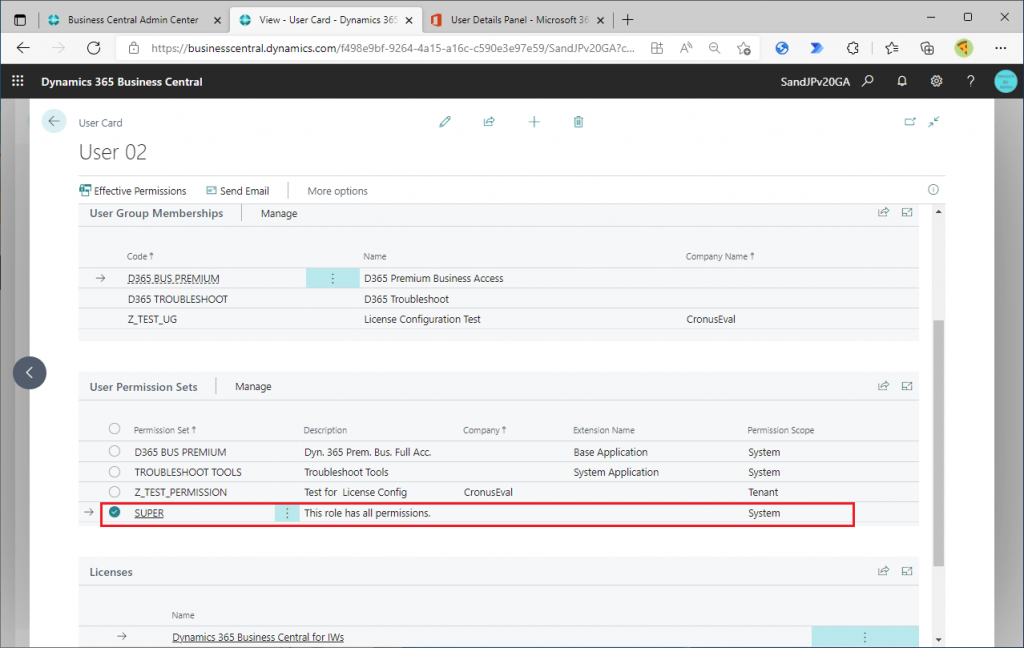The width and height of the screenshot is (1024, 648).
Task: Select the D365 TROUBLESHOOT group code cell
Action: click(178, 299)
